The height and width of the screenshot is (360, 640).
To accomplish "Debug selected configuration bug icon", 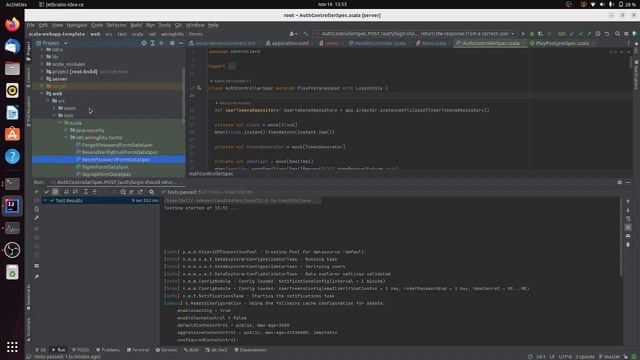I will pos(532,34).
